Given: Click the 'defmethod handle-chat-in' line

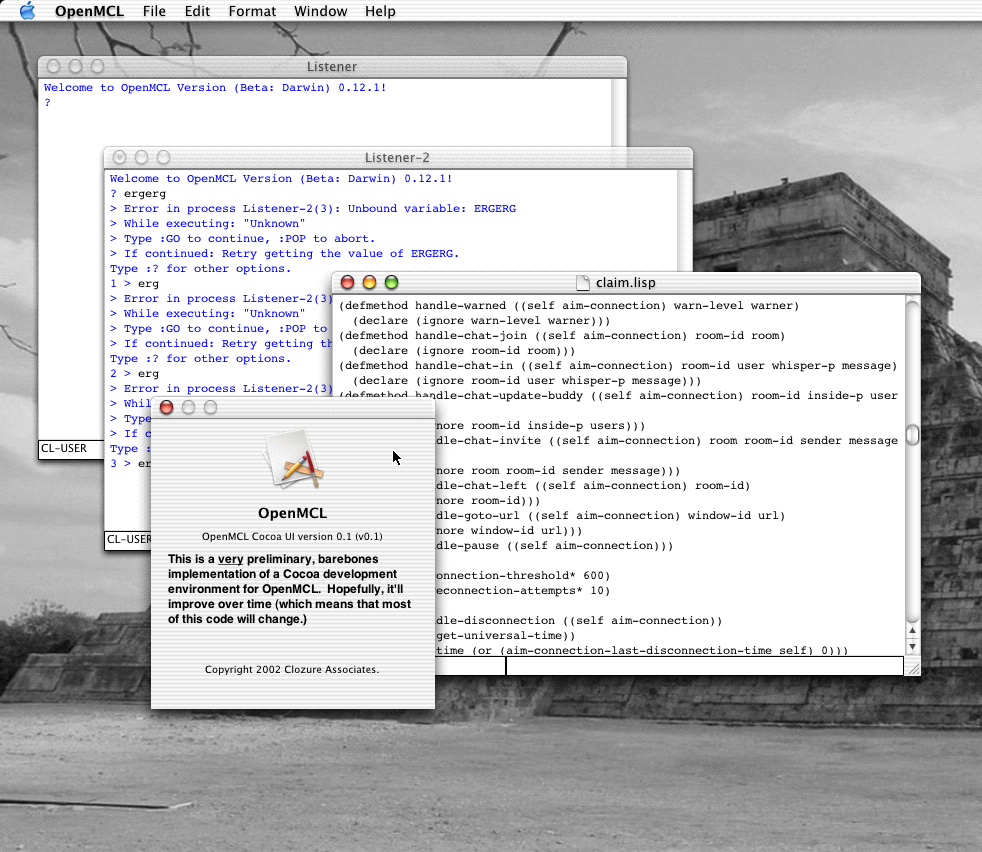Looking at the screenshot, I should point(618,366).
